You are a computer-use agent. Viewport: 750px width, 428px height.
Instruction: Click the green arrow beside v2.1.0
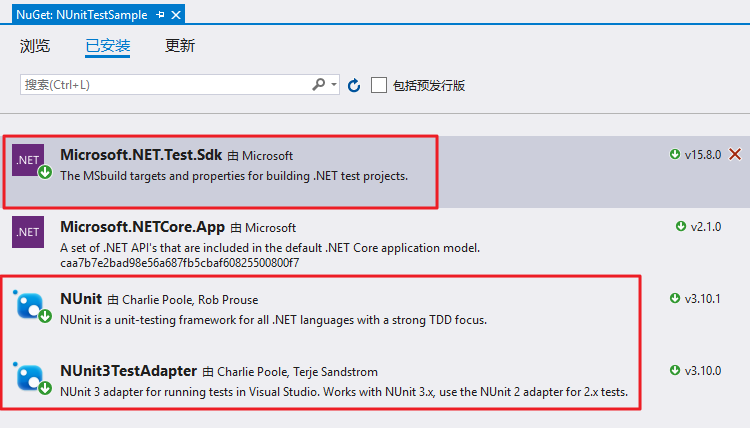(x=681, y=226)
